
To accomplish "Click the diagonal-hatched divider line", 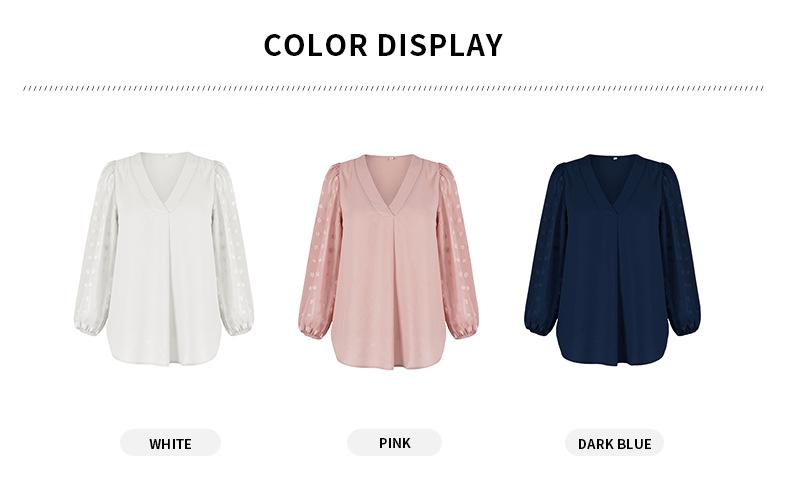I will pyautogui.click(x=393, y=88).
